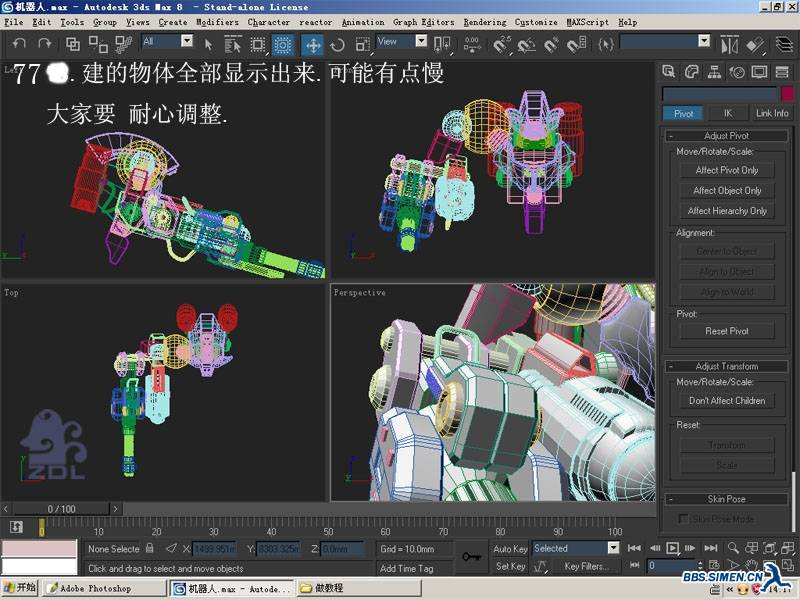Open the Layer Manager icon
Image resolution: width=800 pixels, height=600 pixels.
(784, 45)
